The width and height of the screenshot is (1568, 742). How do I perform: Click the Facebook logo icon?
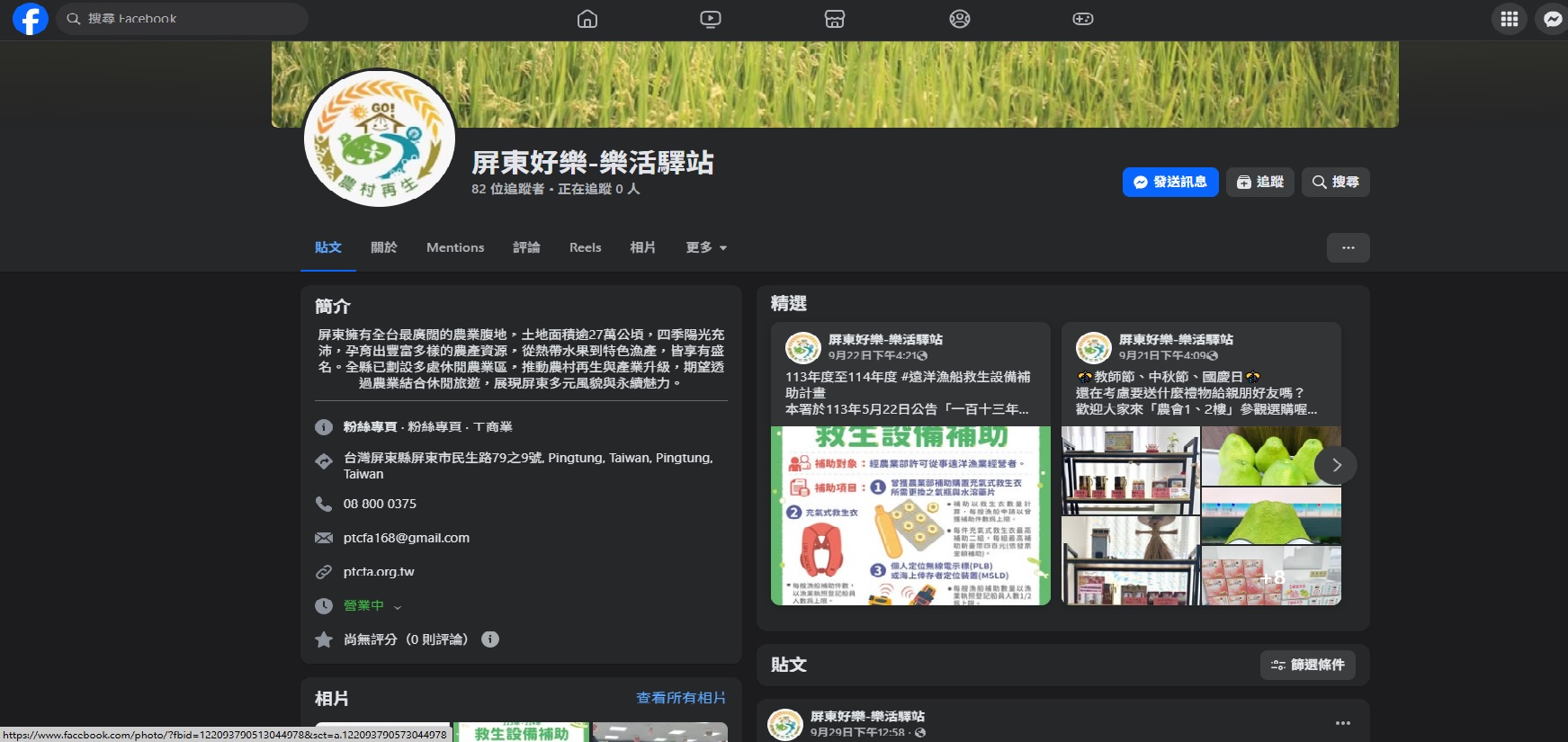coord(30,19)
